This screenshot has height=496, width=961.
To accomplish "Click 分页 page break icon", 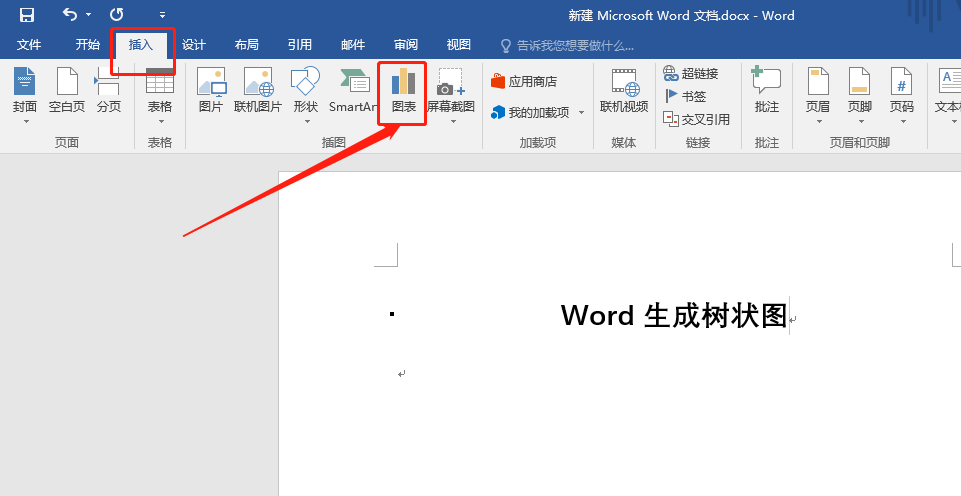I will click(x=108, y=91).
